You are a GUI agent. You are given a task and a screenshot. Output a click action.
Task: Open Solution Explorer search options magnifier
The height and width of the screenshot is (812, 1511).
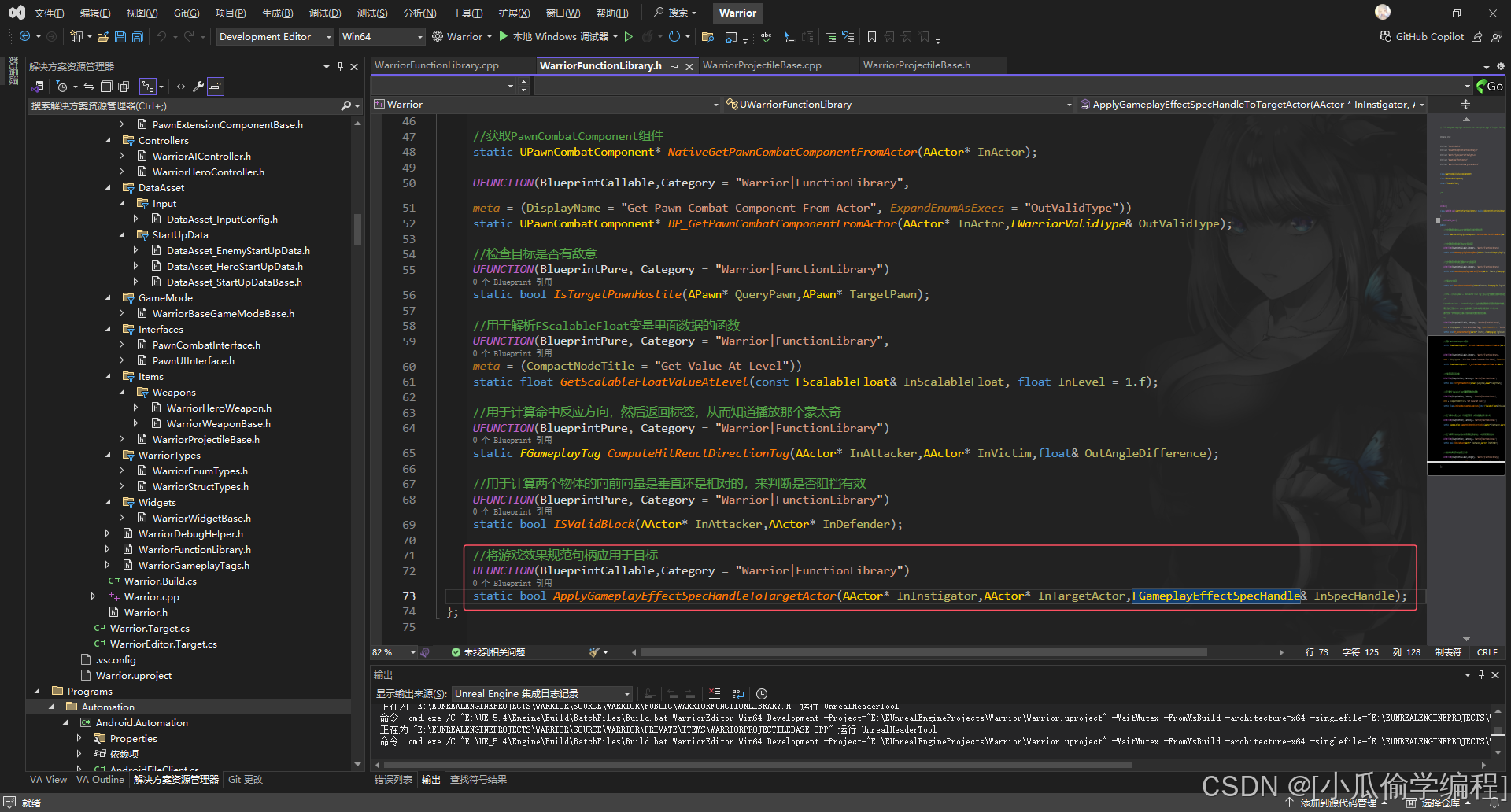pyautogui.click(x=347, y=105)
